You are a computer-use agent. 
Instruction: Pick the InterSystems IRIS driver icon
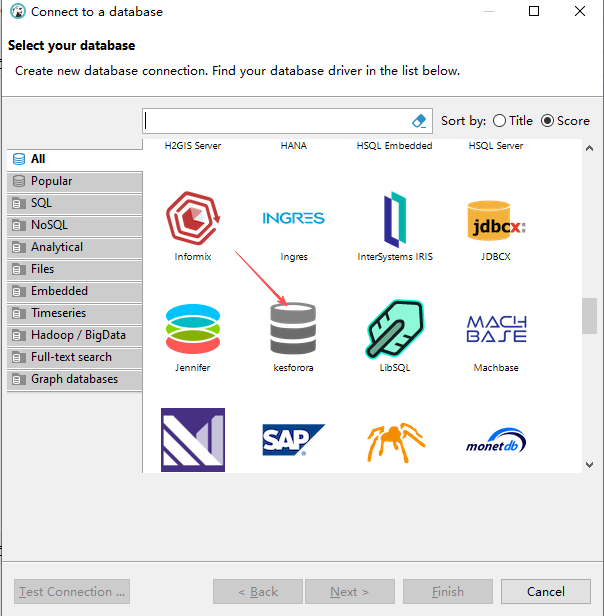click(395, 219)
